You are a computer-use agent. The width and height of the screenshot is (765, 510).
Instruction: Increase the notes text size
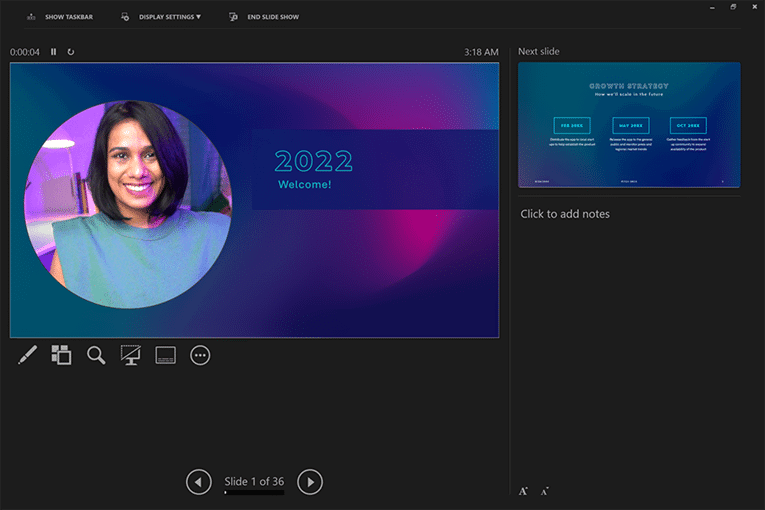(x=523, y=491)
